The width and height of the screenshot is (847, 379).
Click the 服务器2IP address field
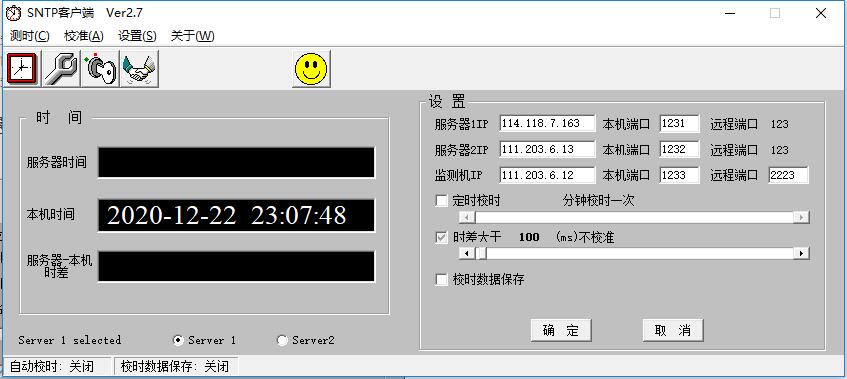click(x=547, y=150)
